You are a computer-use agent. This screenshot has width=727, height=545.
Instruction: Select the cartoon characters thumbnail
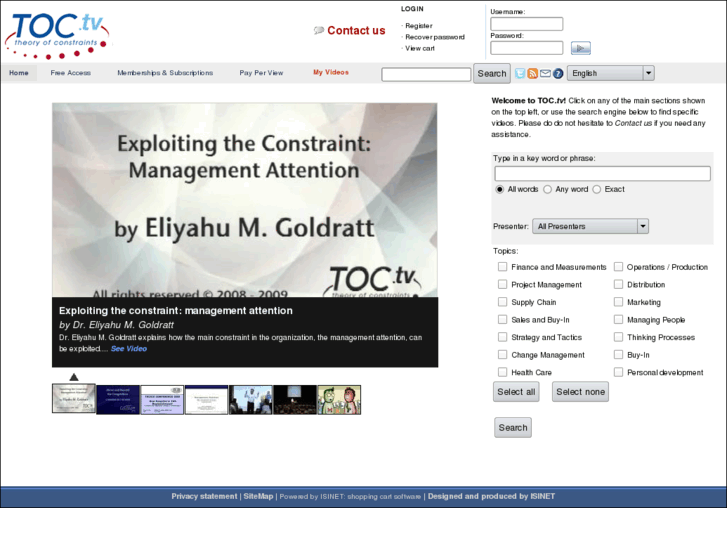(339, 400)
